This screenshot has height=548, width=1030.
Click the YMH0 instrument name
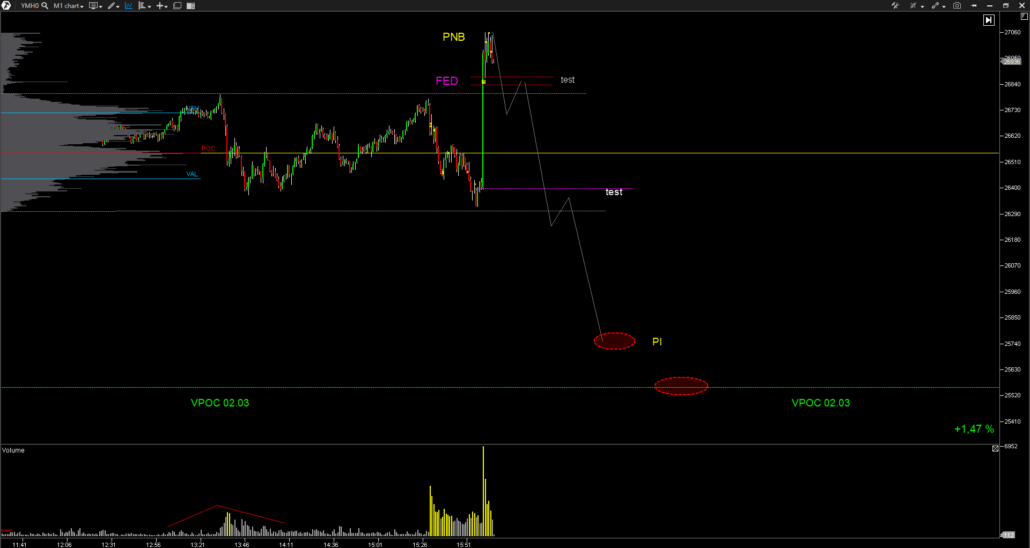pos(30,5)
